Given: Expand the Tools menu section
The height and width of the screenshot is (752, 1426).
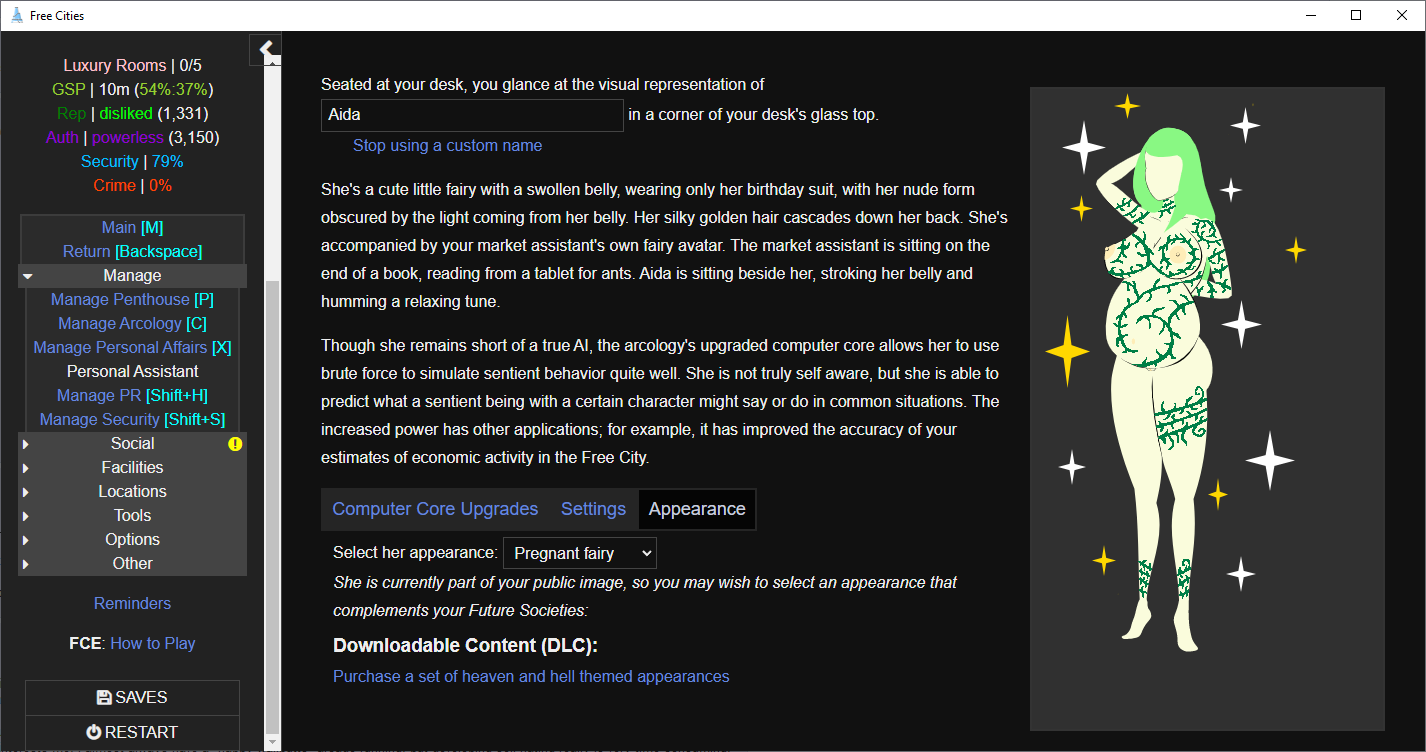Looking at the screenshot, I should coord(132,516).
